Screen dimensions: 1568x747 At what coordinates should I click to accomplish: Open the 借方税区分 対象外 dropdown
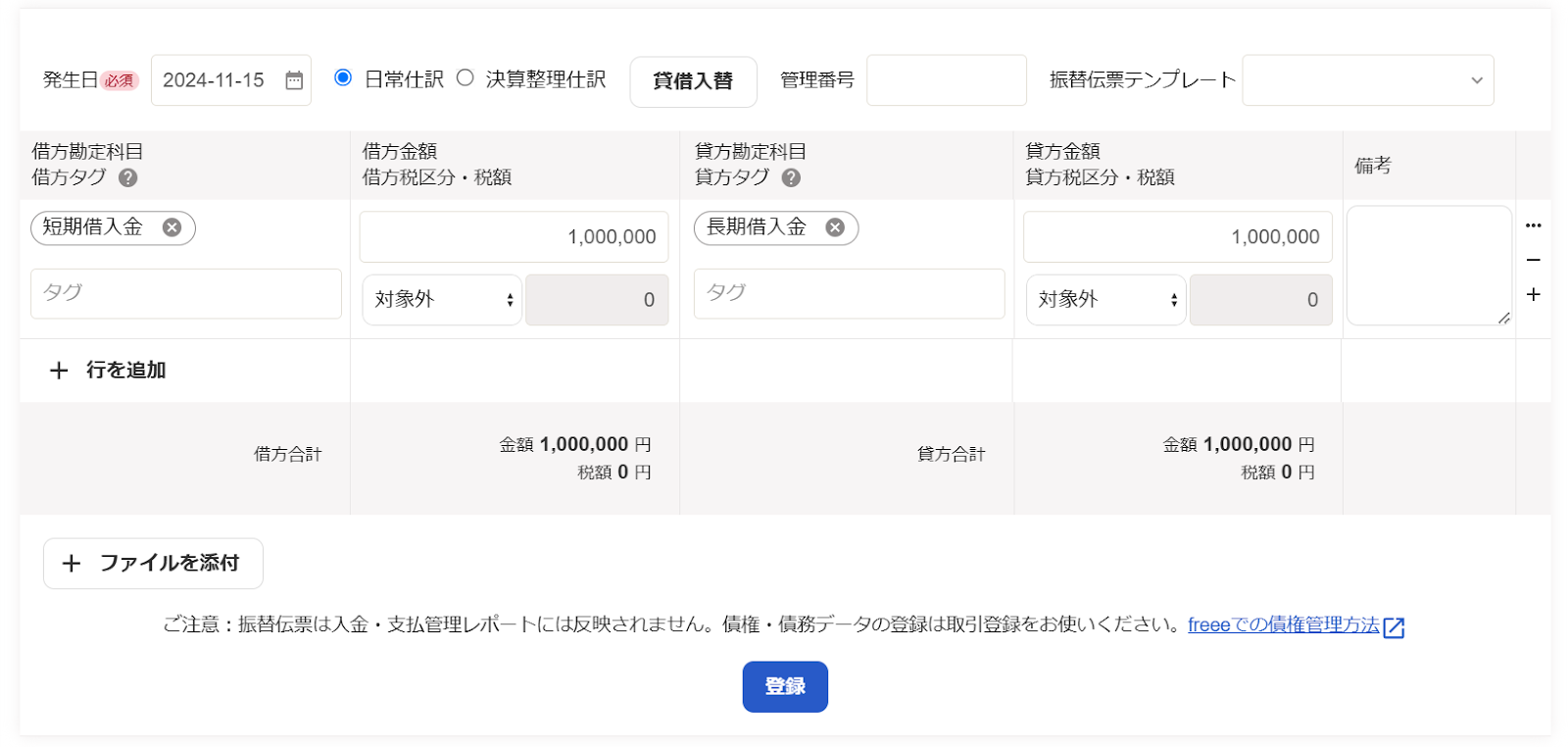pyautogui.click(x=442, y=300)
